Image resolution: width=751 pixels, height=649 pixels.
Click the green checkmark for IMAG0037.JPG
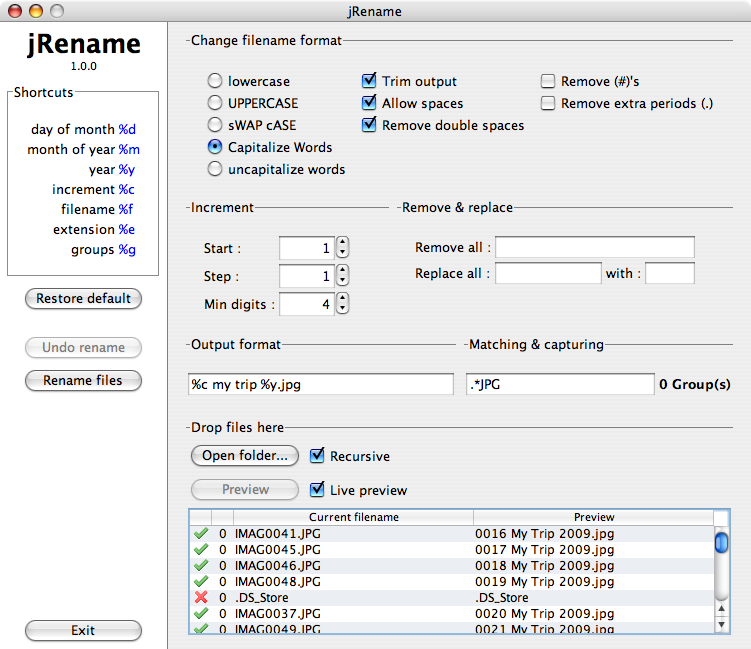pyautogui.click(x=201, y=613)
